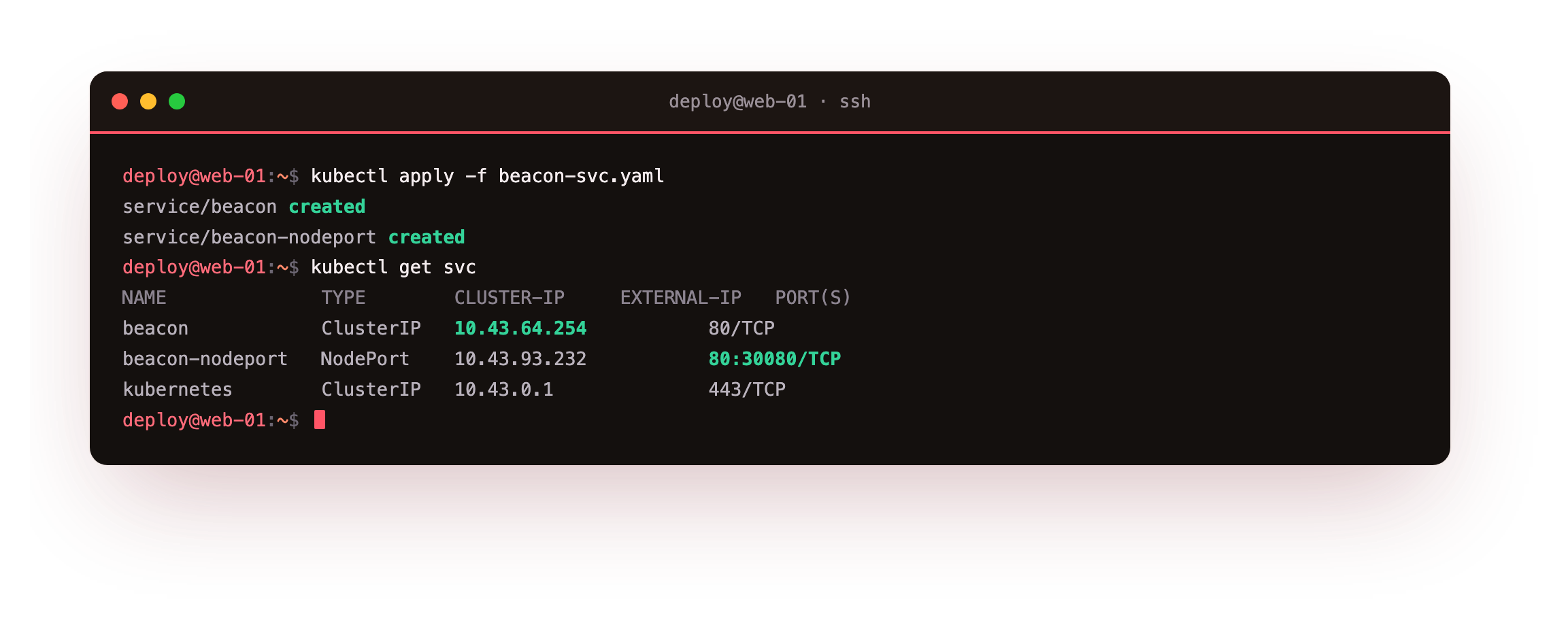Click the service name beacon in table
This screenshot has height=629, width=1568.
coord(155,328)
